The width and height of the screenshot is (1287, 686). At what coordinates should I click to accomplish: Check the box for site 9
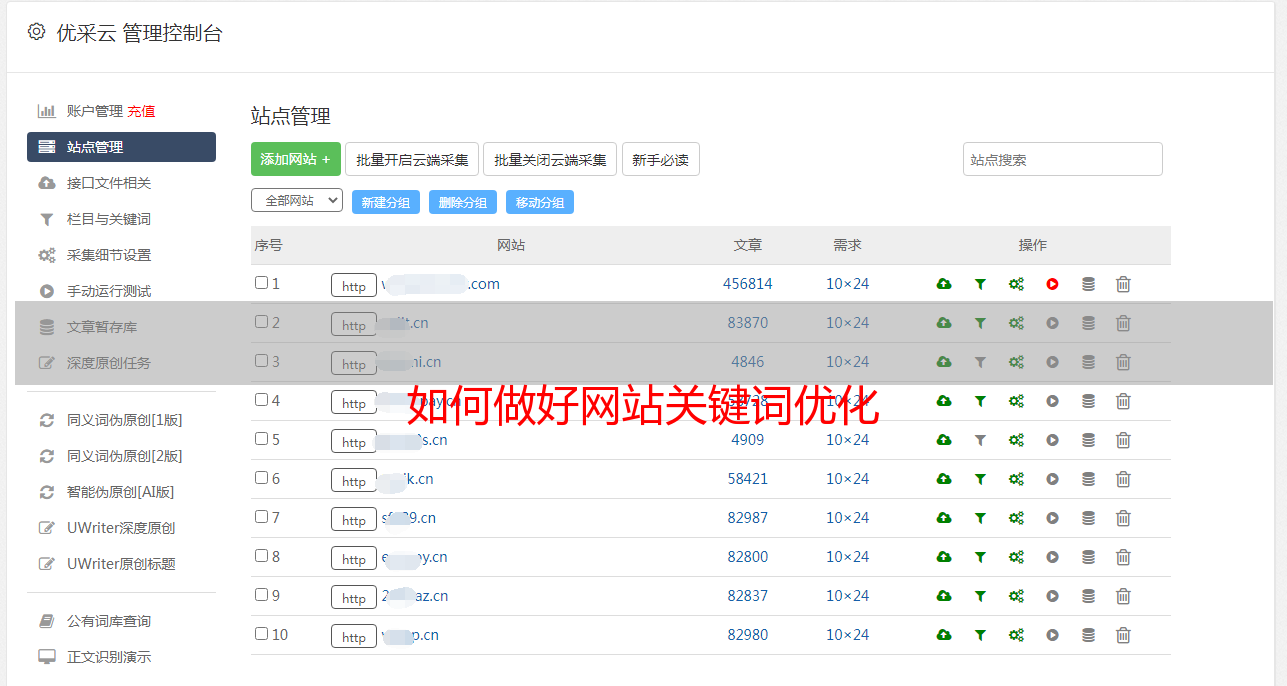coord(261,595)
